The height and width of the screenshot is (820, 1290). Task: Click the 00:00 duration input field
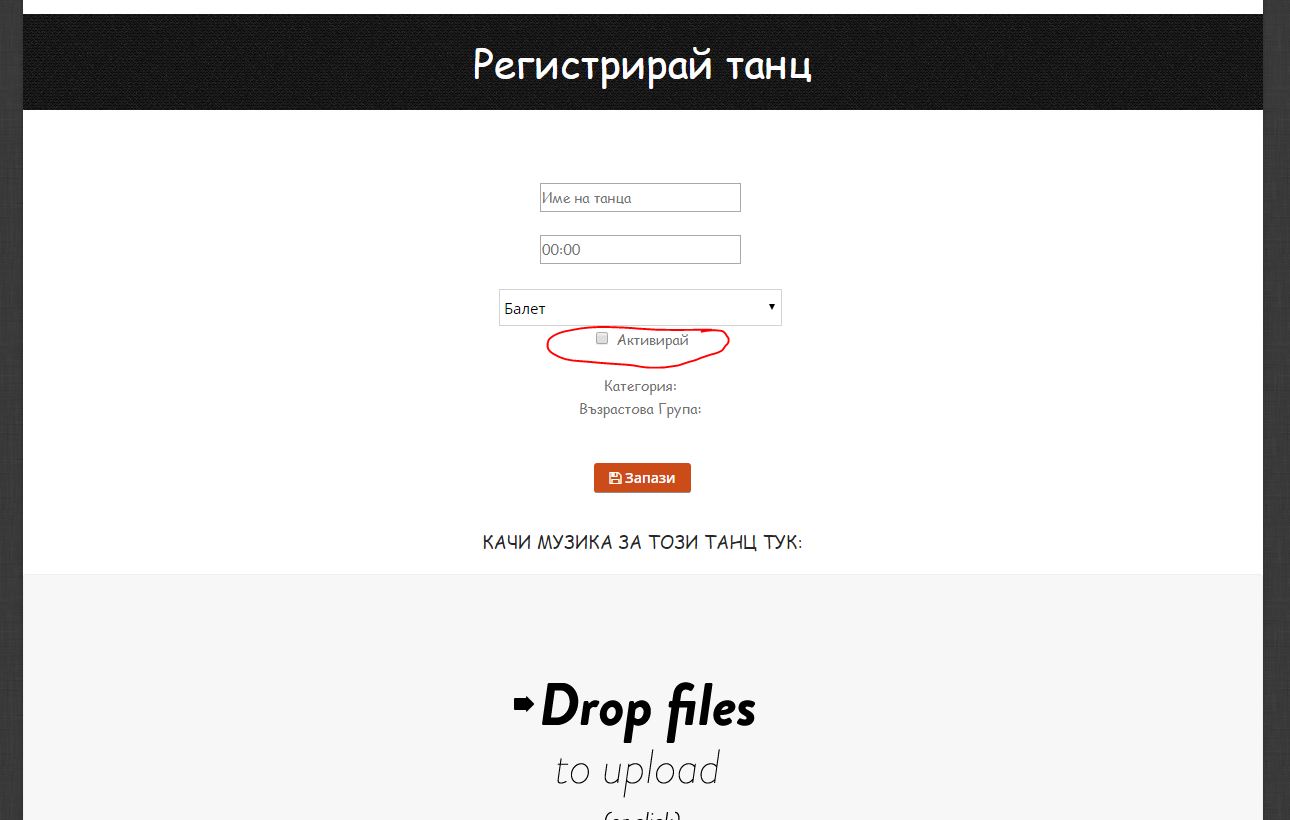[640, 249]
